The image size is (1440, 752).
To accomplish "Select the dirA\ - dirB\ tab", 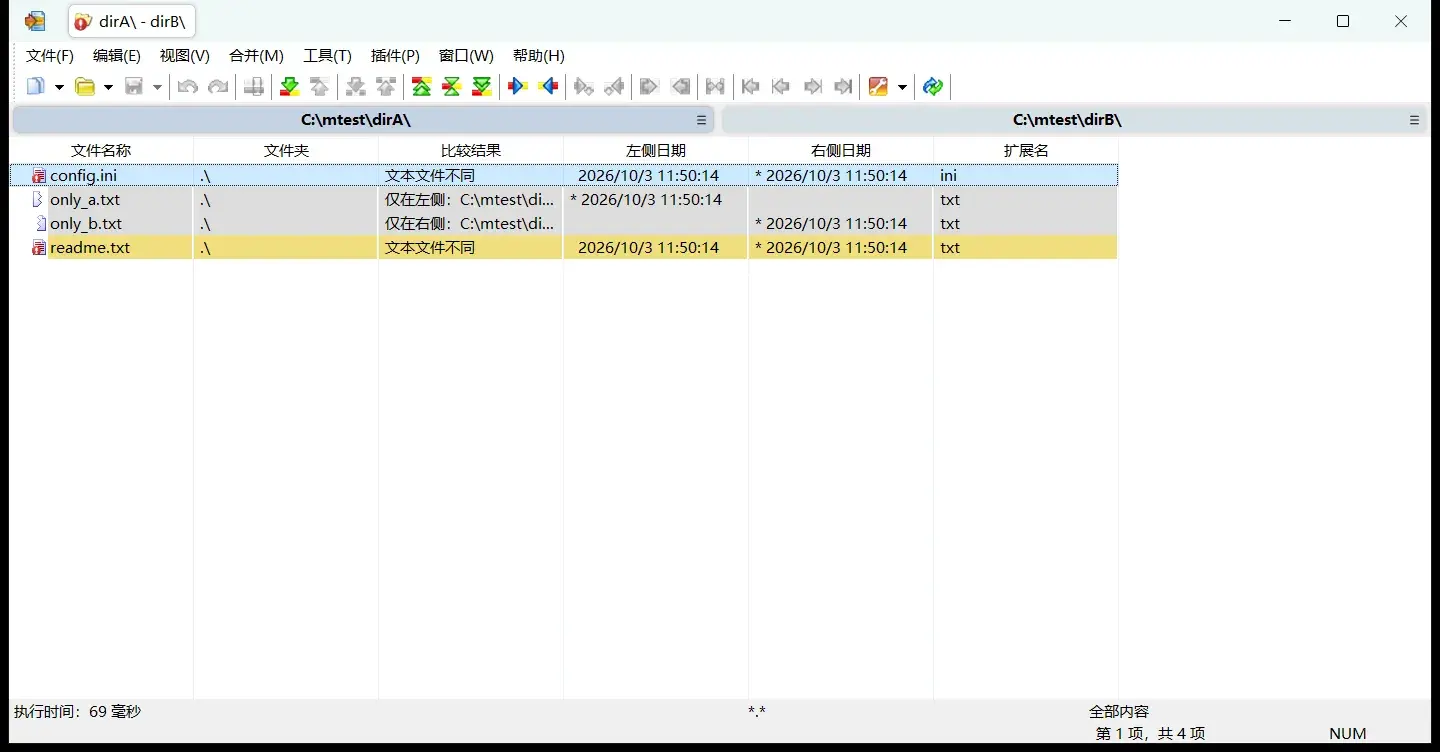I will 132,22.
